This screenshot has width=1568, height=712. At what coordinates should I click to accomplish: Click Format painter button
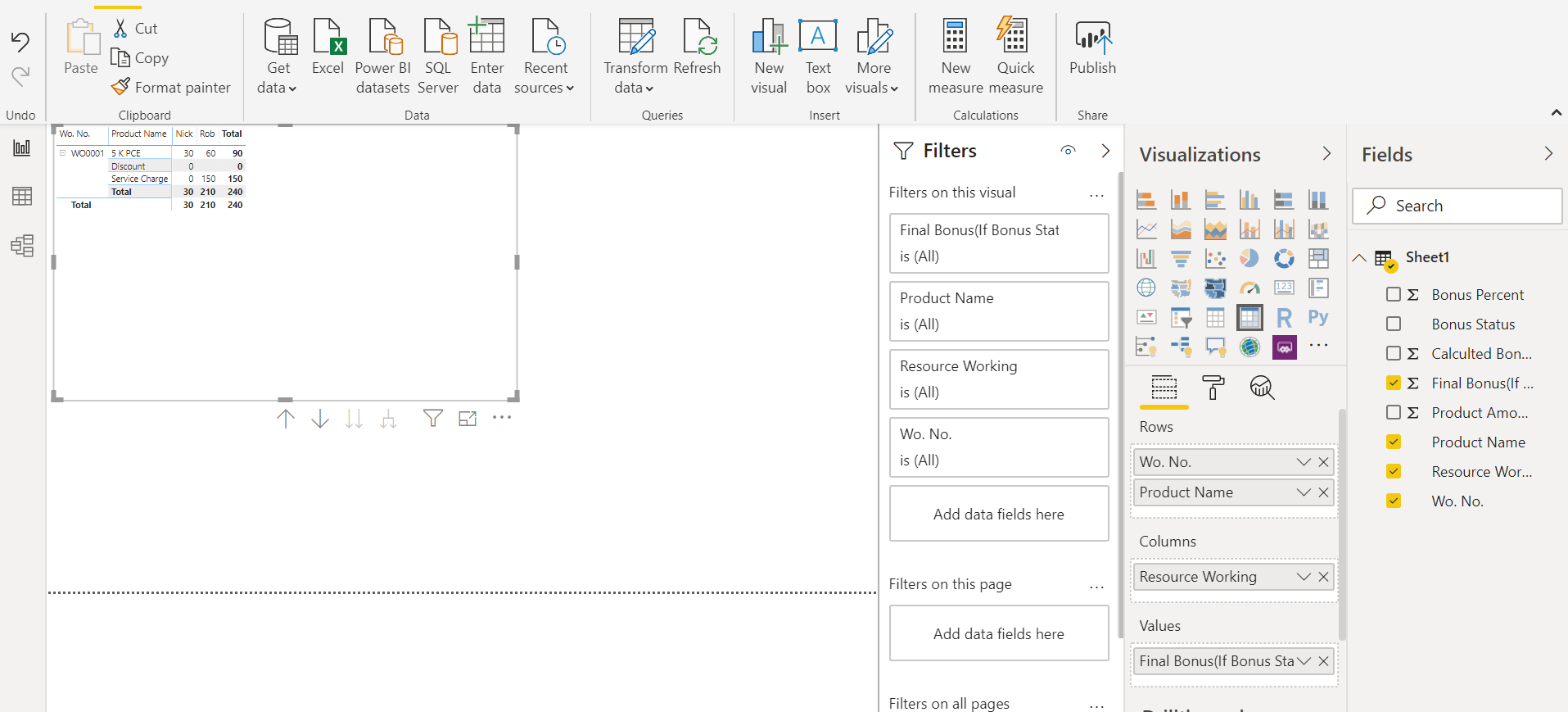click(x=171, y=88)
